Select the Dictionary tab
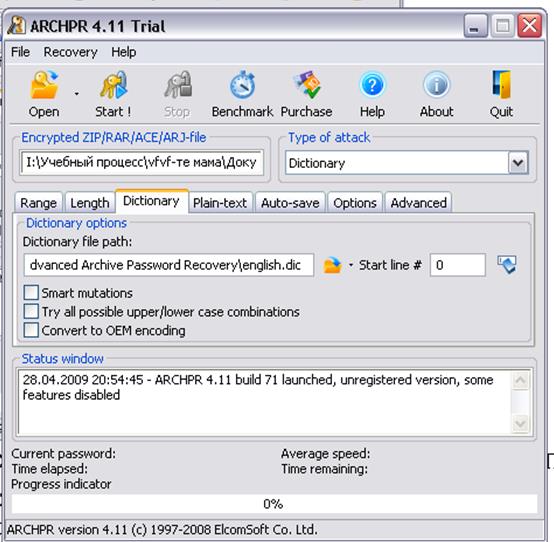 tap(151, 201)
